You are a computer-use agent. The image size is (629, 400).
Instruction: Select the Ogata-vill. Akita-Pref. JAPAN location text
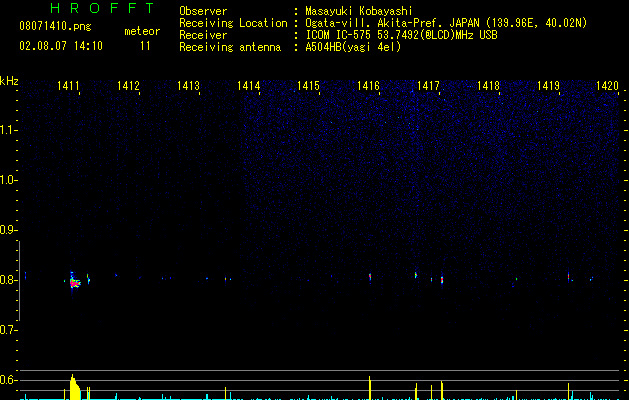coord(446,23)
